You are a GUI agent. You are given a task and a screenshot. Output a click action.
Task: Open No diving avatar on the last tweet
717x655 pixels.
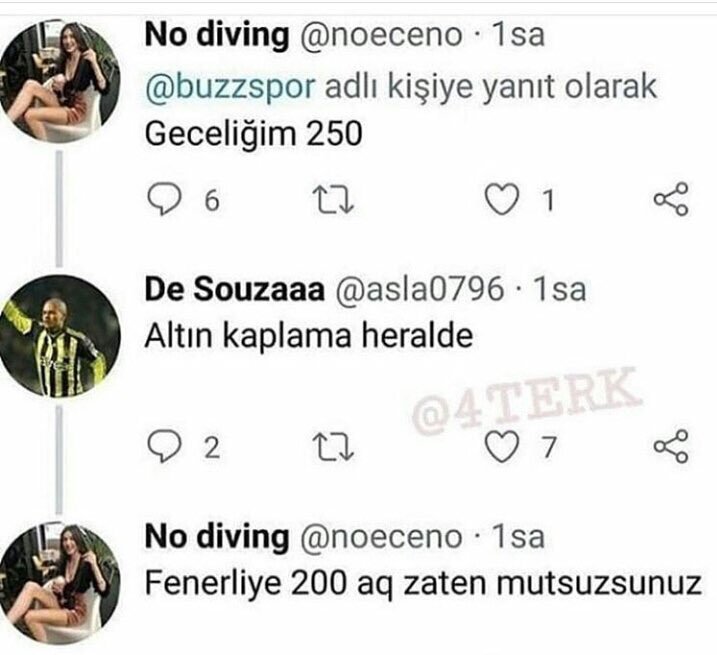pyautogui.click(x=59, y=584)
